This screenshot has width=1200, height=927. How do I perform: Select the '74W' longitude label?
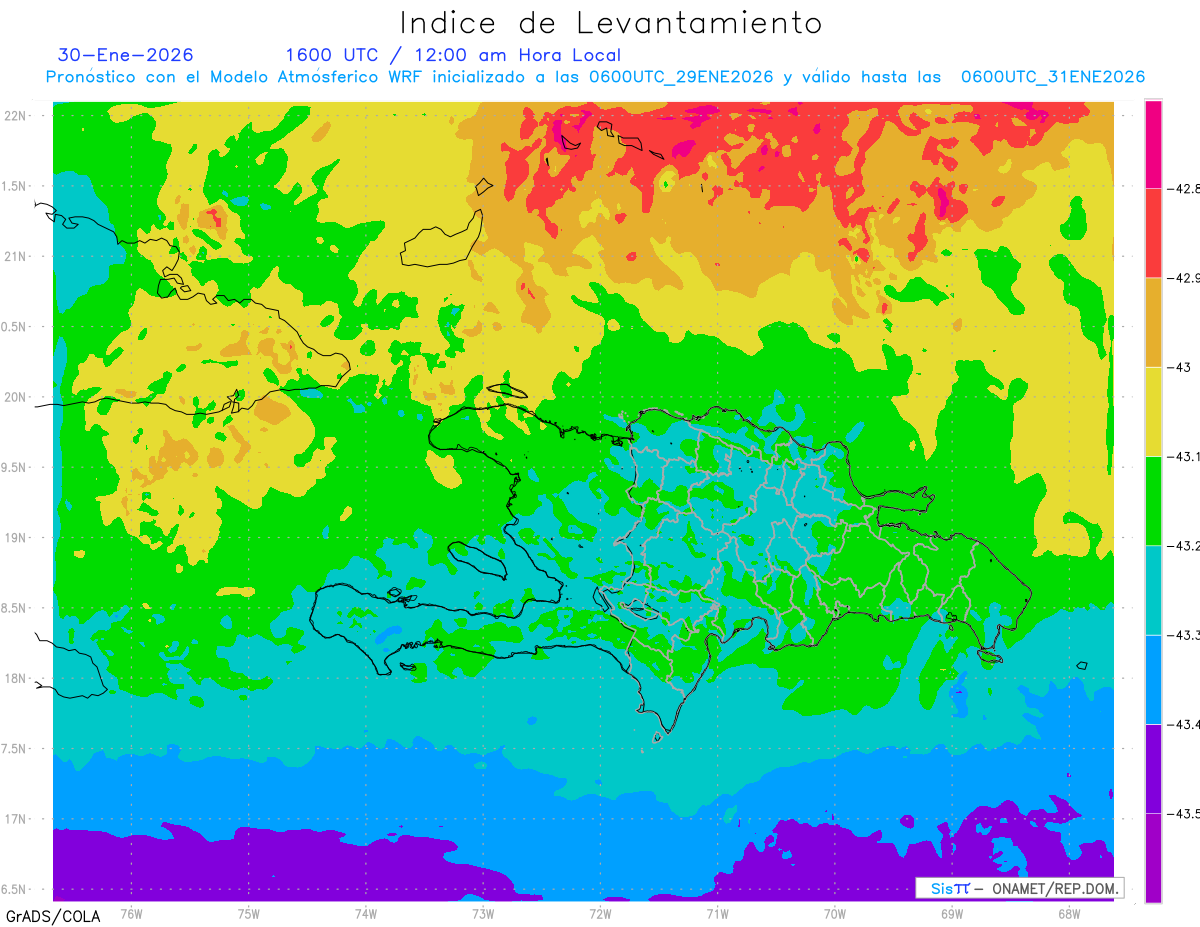[x=366, y=913]
